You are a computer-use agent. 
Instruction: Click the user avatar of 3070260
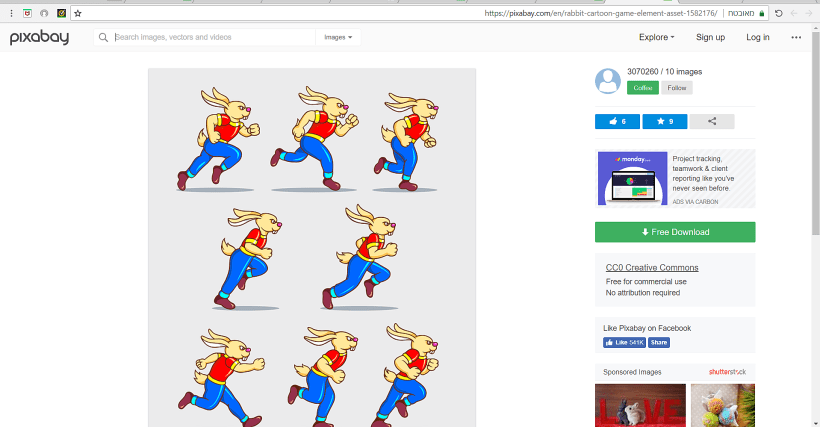[x=608, y=81]
